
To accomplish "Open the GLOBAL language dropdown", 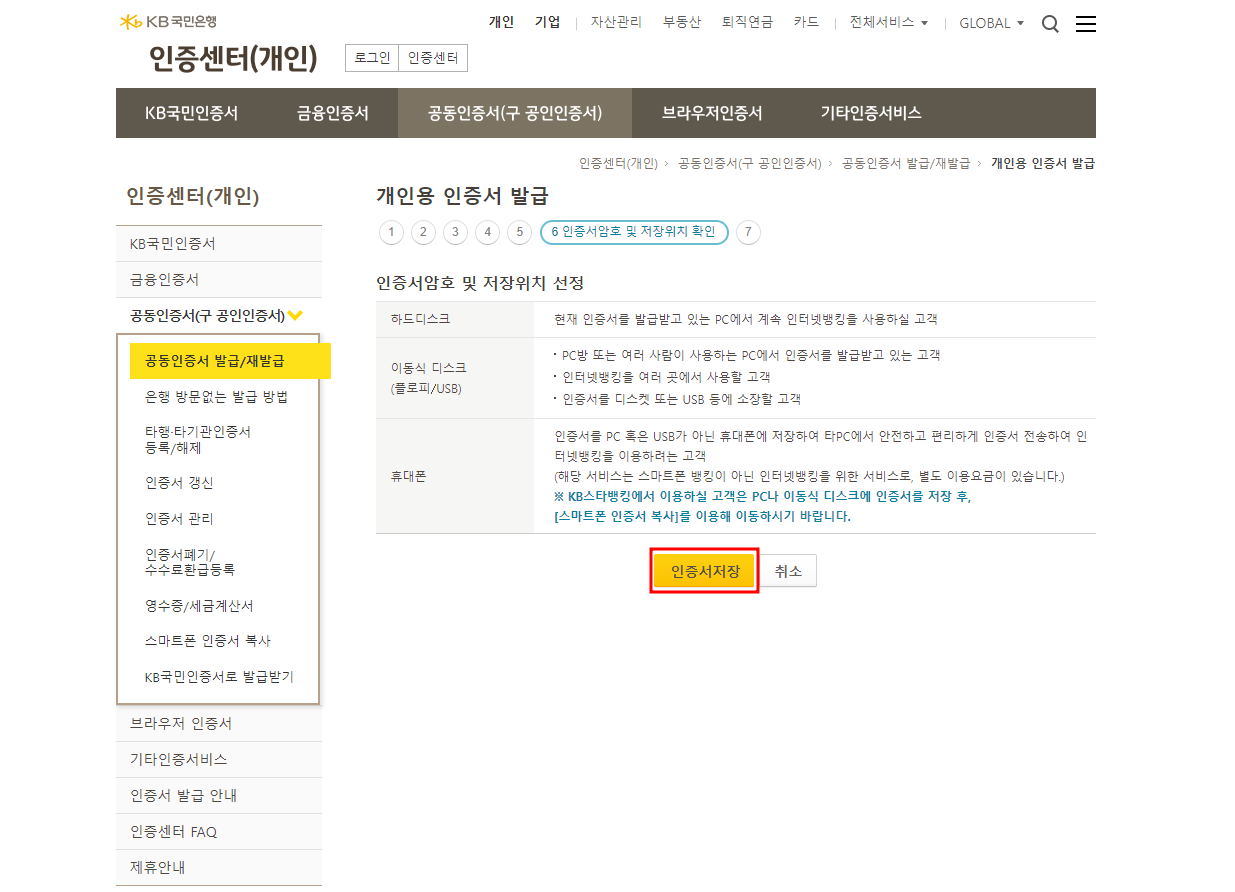I will pyautogui.click(x=991, y=22).
